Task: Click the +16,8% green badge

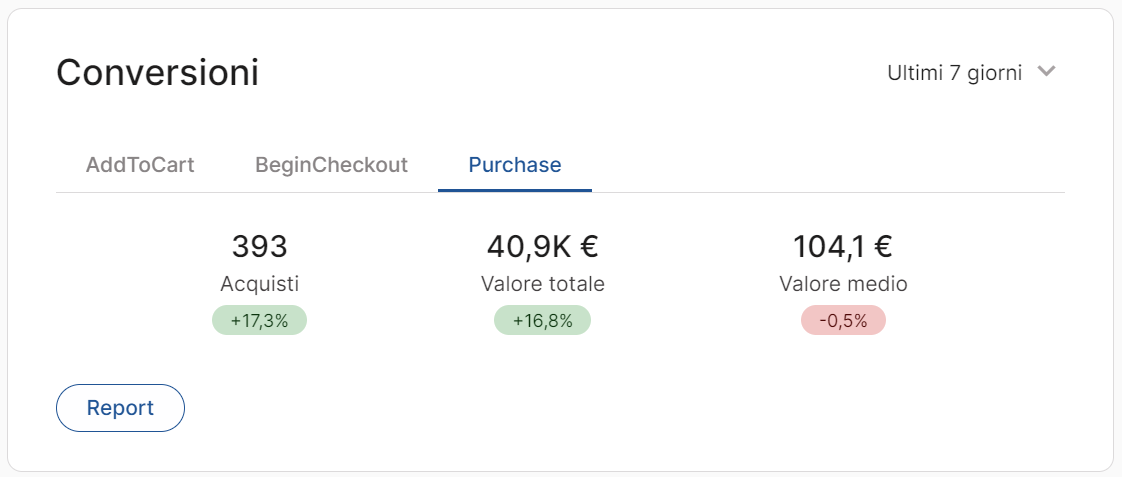Action: click(x=542, y=321)
